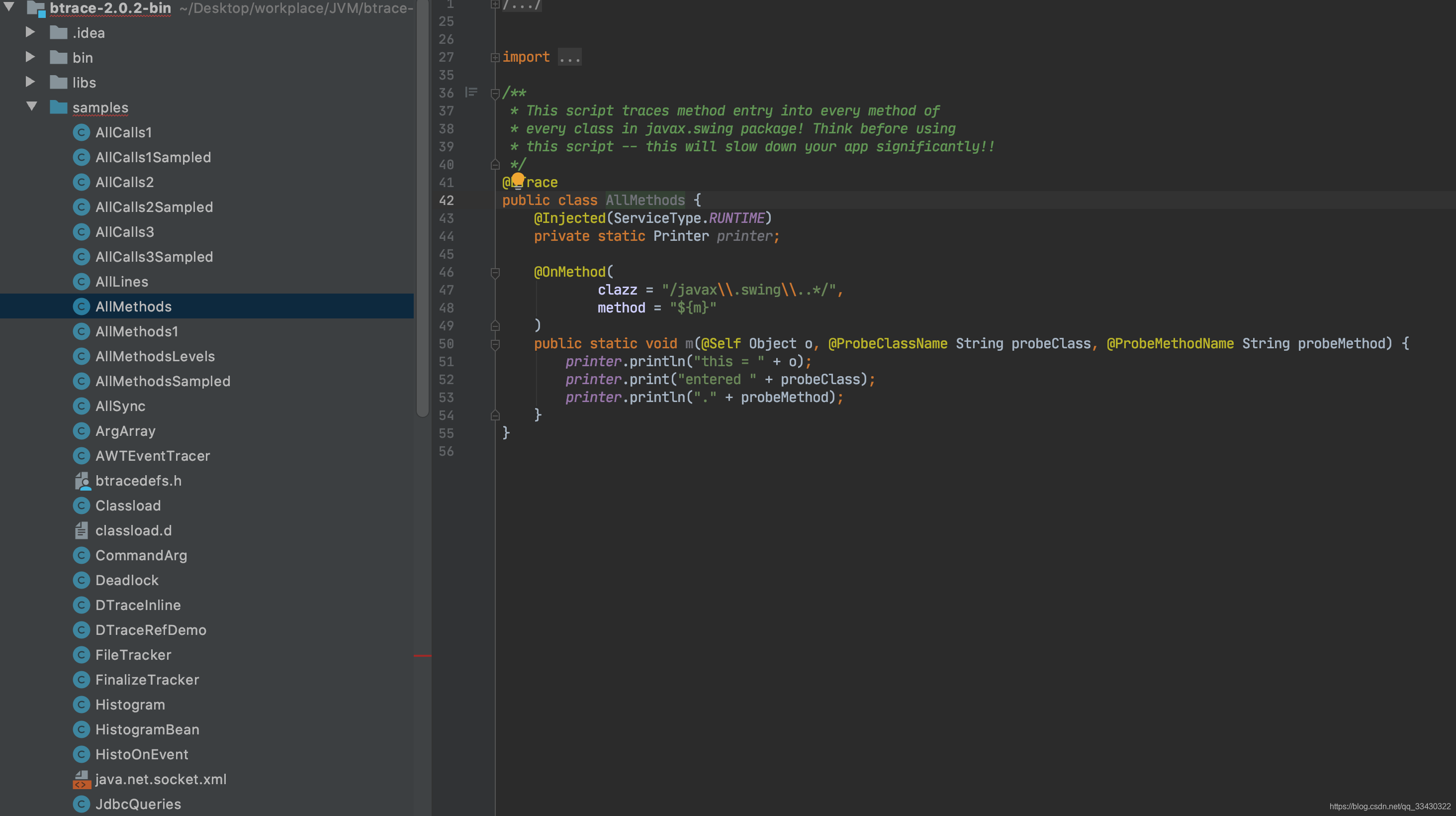This screenshot has width=1456, height=816.
Task: Expand the libs folder arrow
Action: click(30, 82)
